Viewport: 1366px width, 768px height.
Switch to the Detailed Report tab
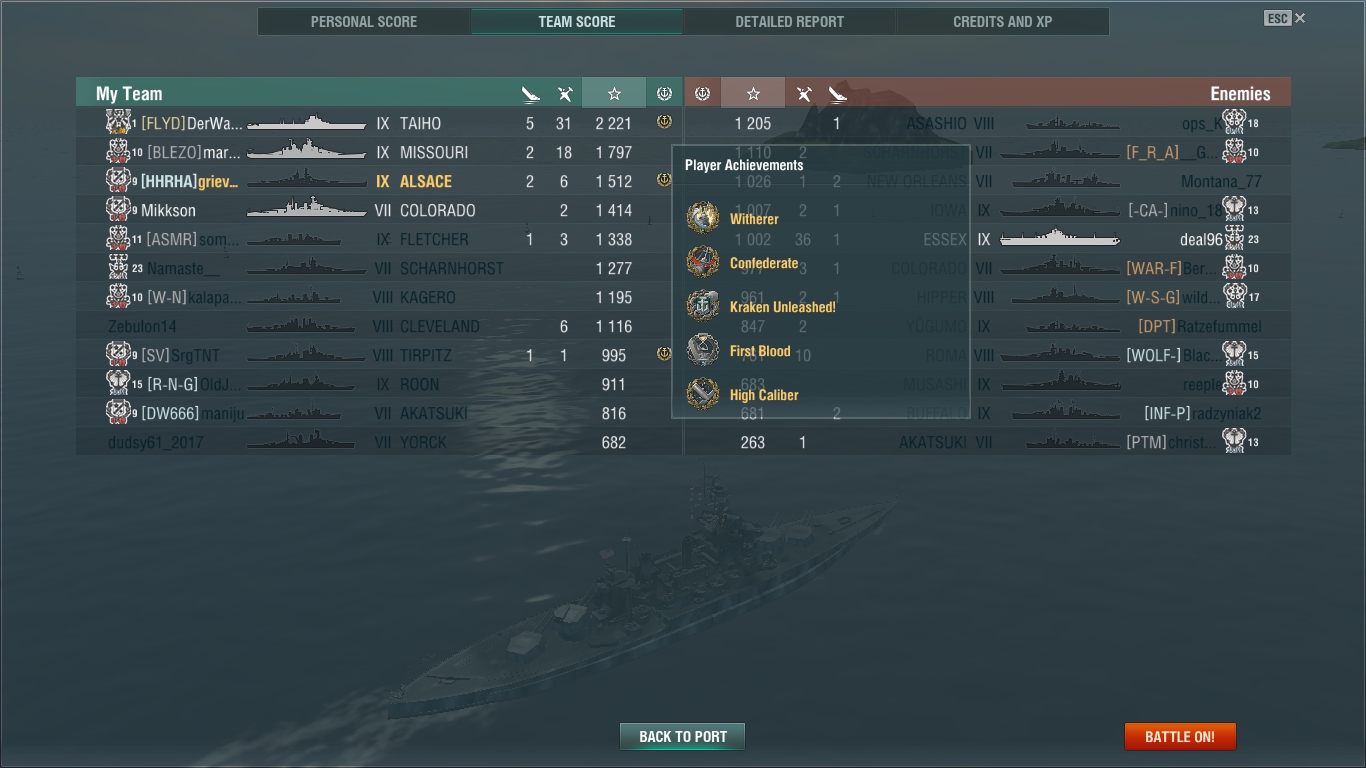(x=789, y=21)
